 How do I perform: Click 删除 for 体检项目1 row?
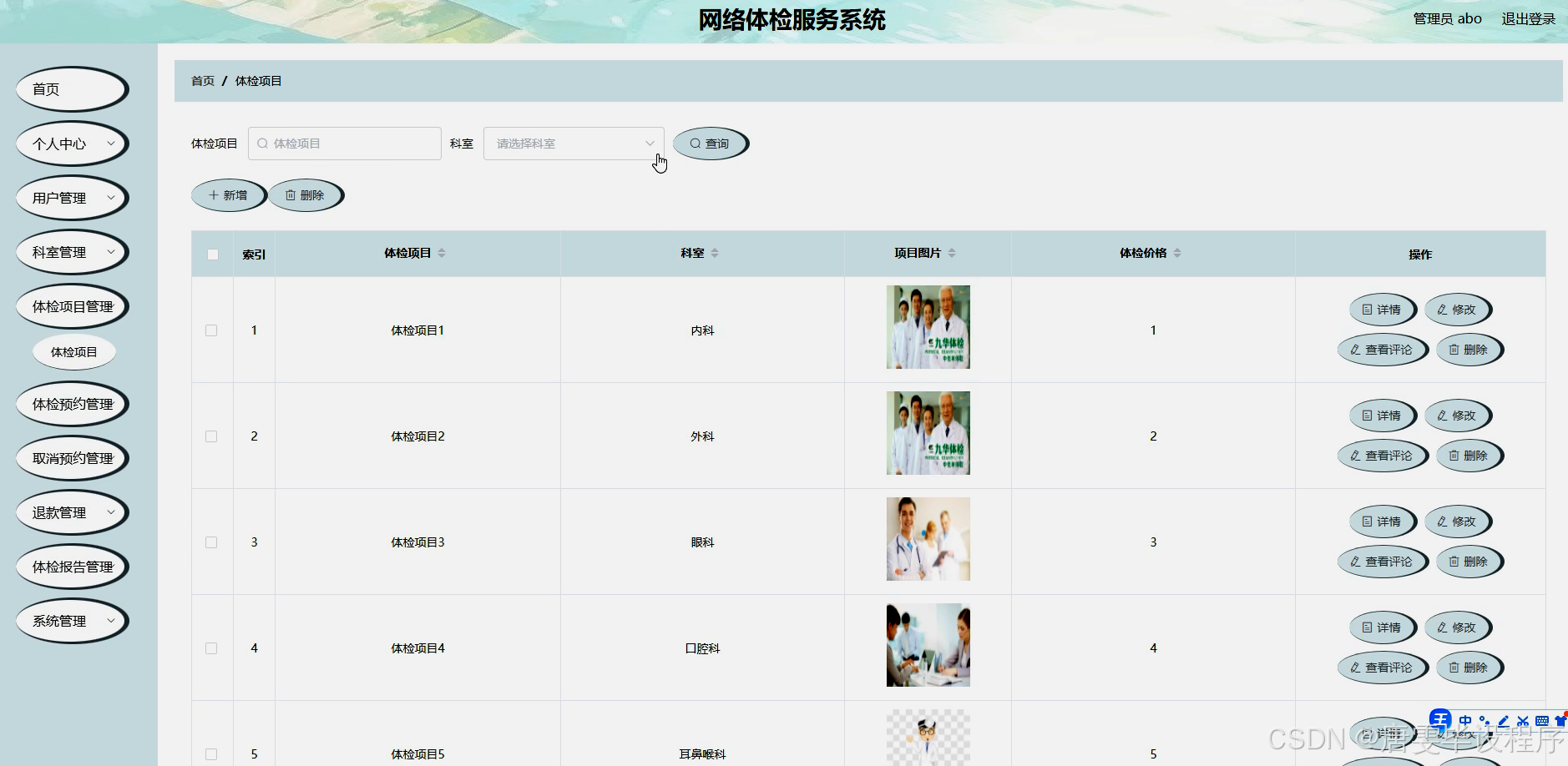pyautogui.click(x=1469, y=350)
